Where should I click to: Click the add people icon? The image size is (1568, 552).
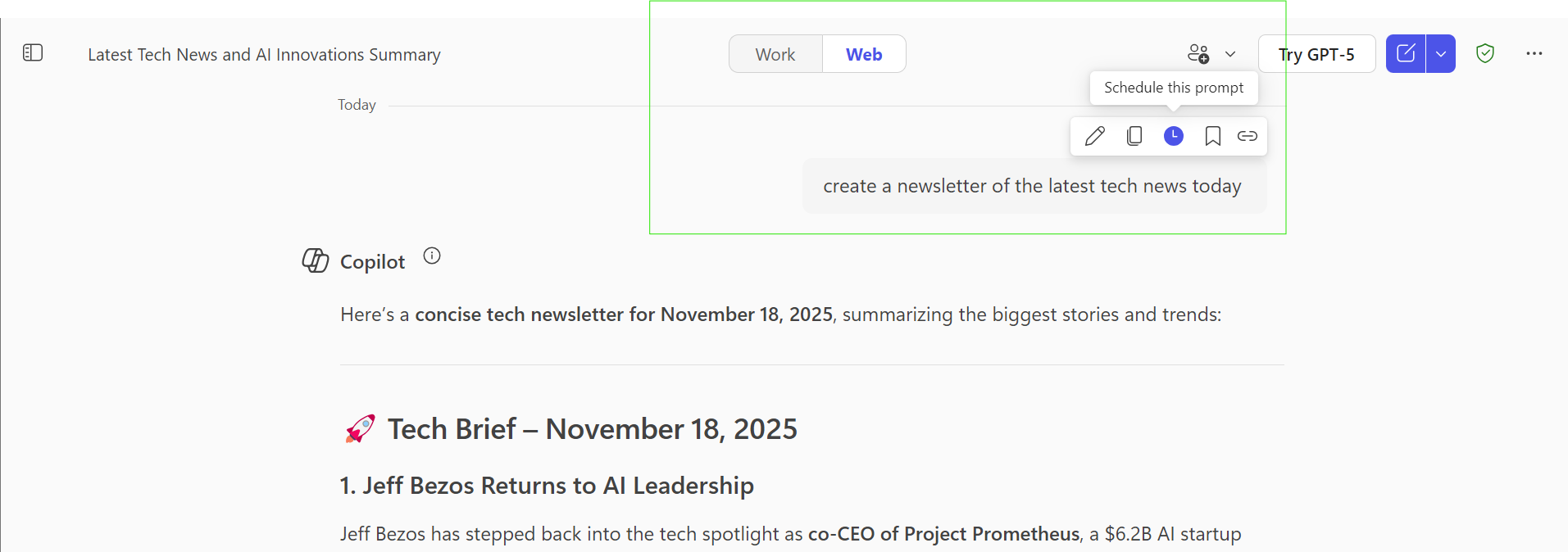click(x=1198, y=54)
